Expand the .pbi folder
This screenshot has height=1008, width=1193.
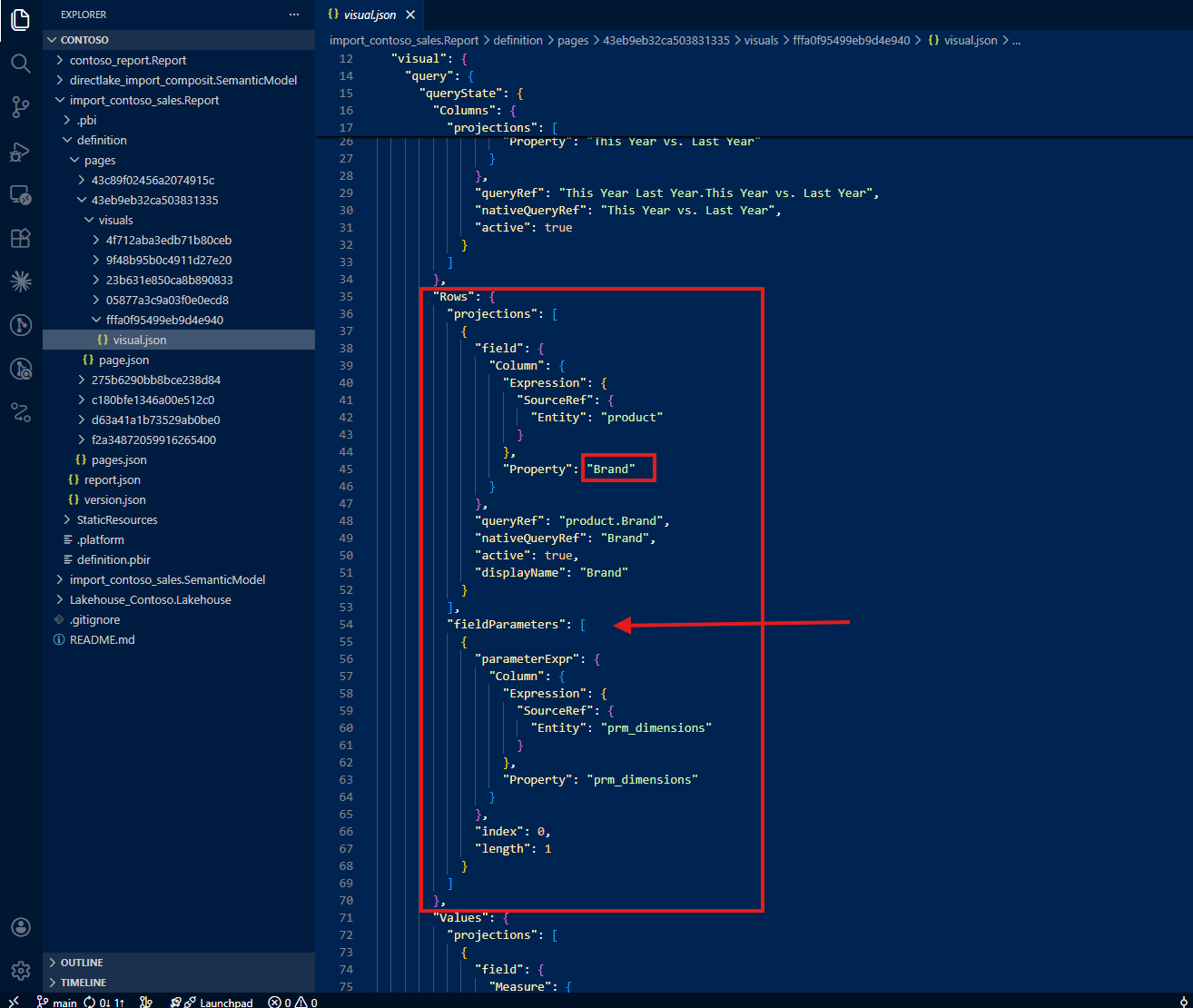click(179, 120)
